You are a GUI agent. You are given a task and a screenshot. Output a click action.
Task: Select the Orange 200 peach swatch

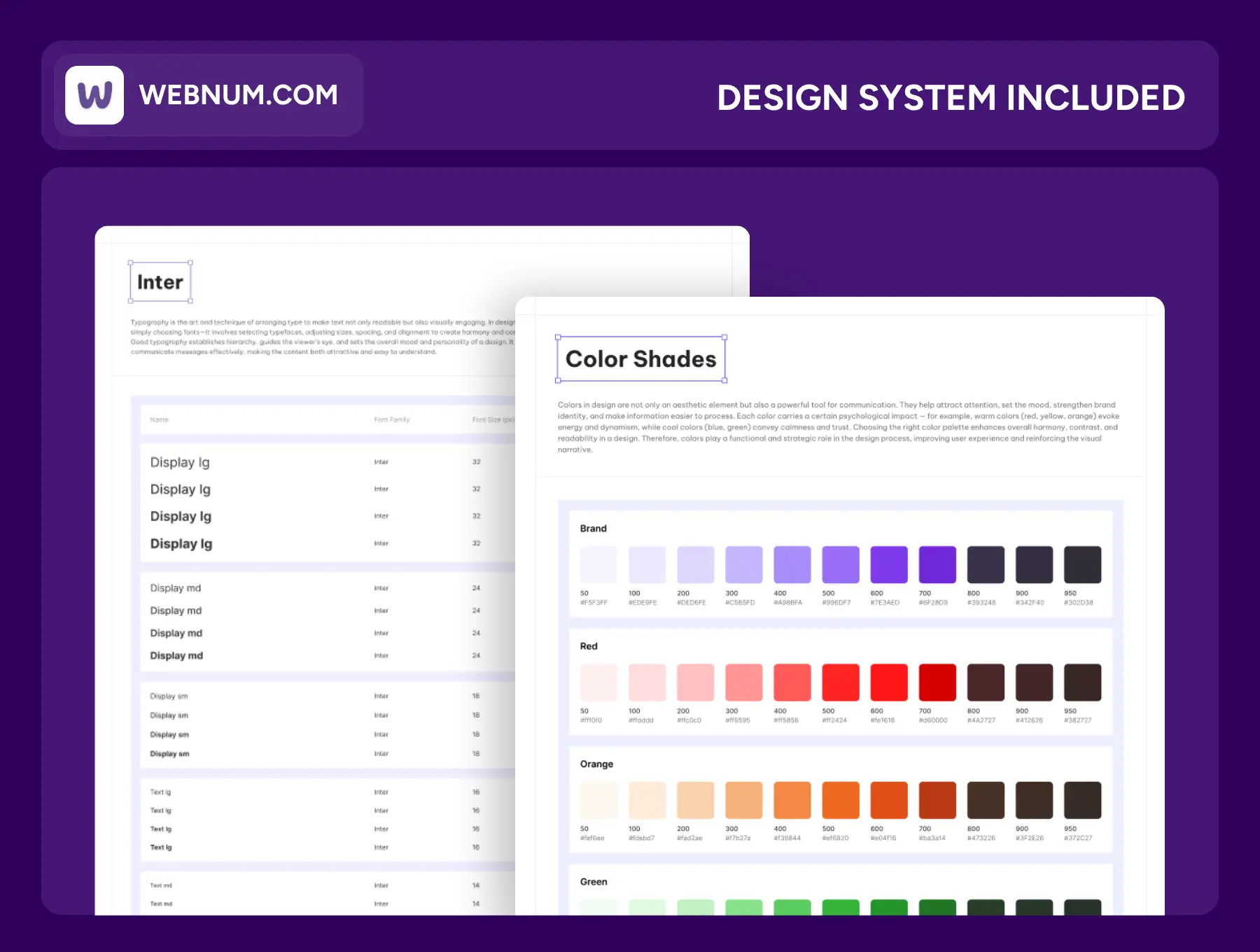695,800
